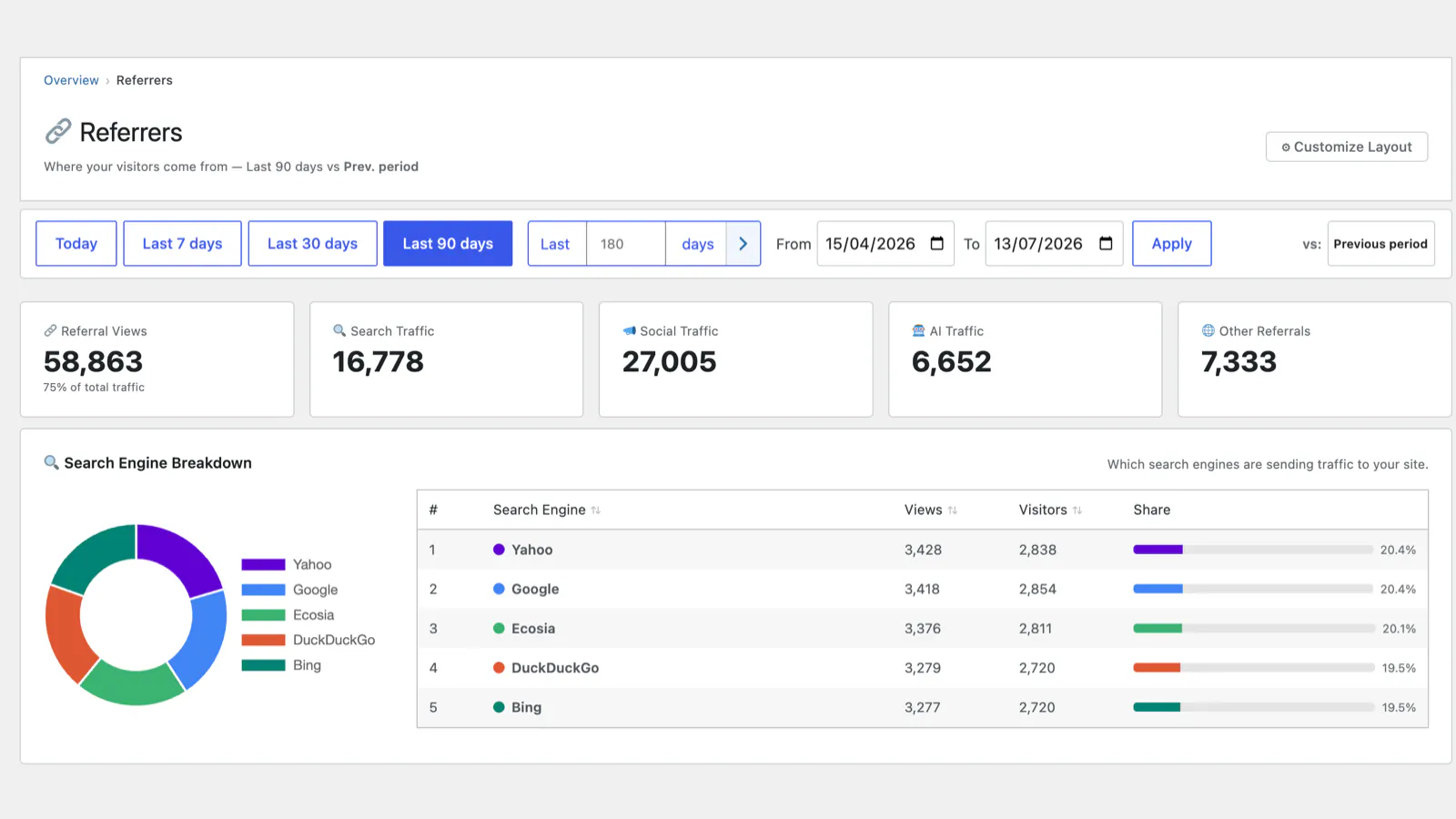Go to the Overview breadcrumb link
The height and width of the screenshot is (819, 1456).
(x=71, y=80)
